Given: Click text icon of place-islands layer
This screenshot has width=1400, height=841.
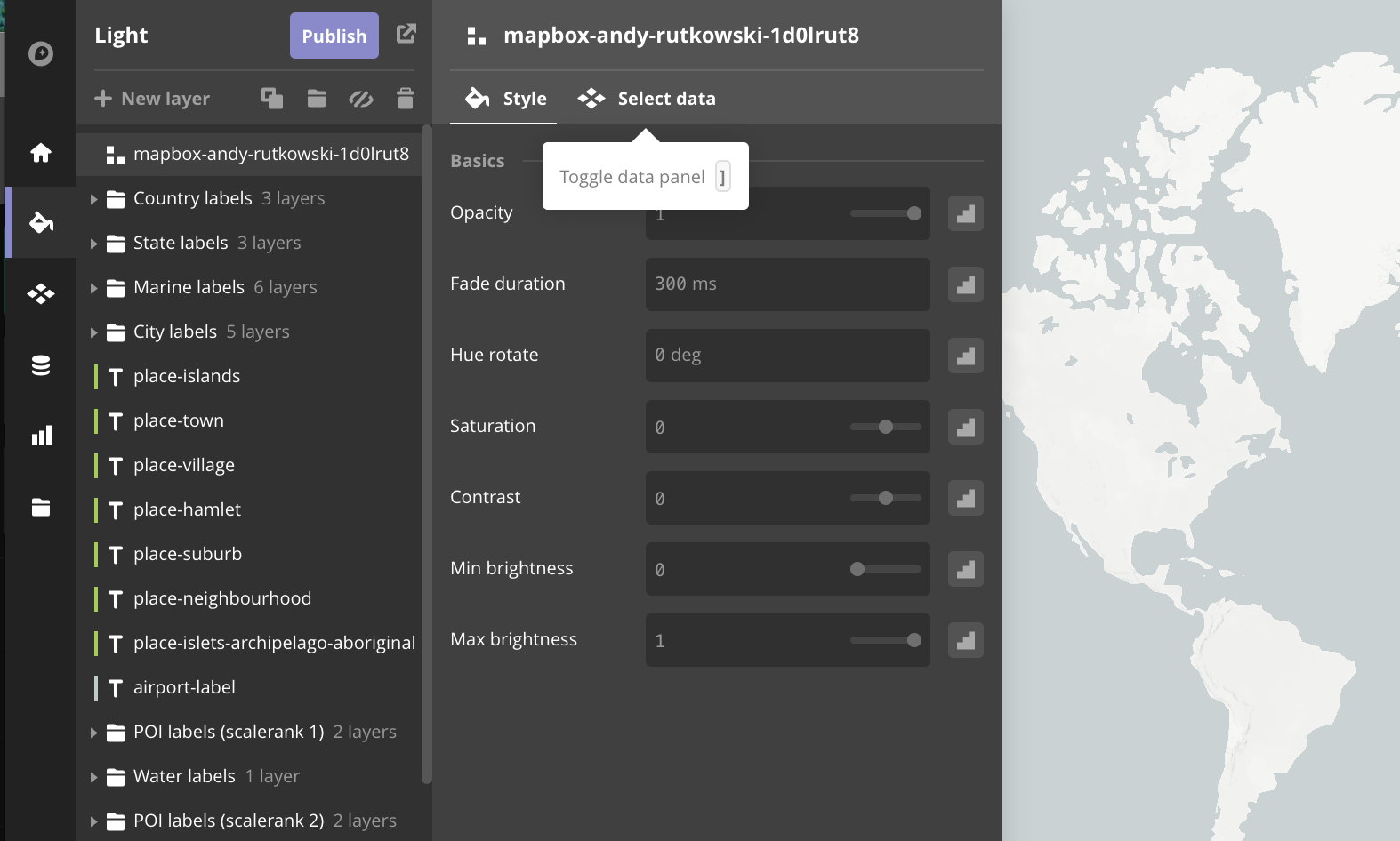Looking at the screenshot, I should coord(116,377).
